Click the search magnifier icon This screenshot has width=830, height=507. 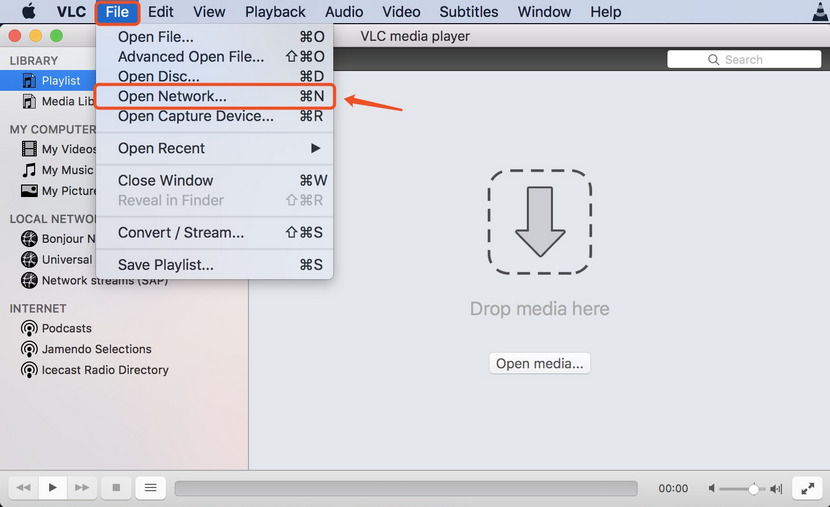[x=714, y=59]
